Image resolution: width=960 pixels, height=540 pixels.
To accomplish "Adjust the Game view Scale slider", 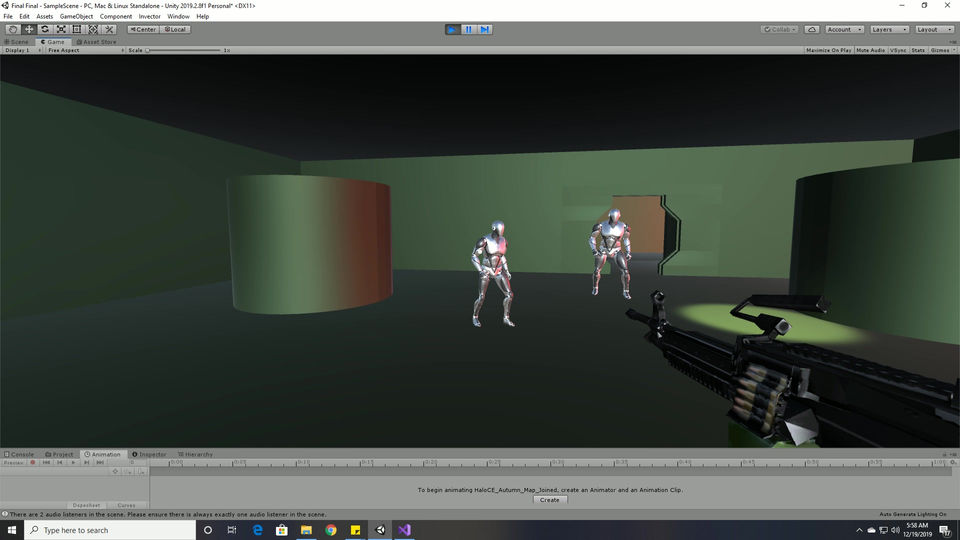I will pos(184,50).
